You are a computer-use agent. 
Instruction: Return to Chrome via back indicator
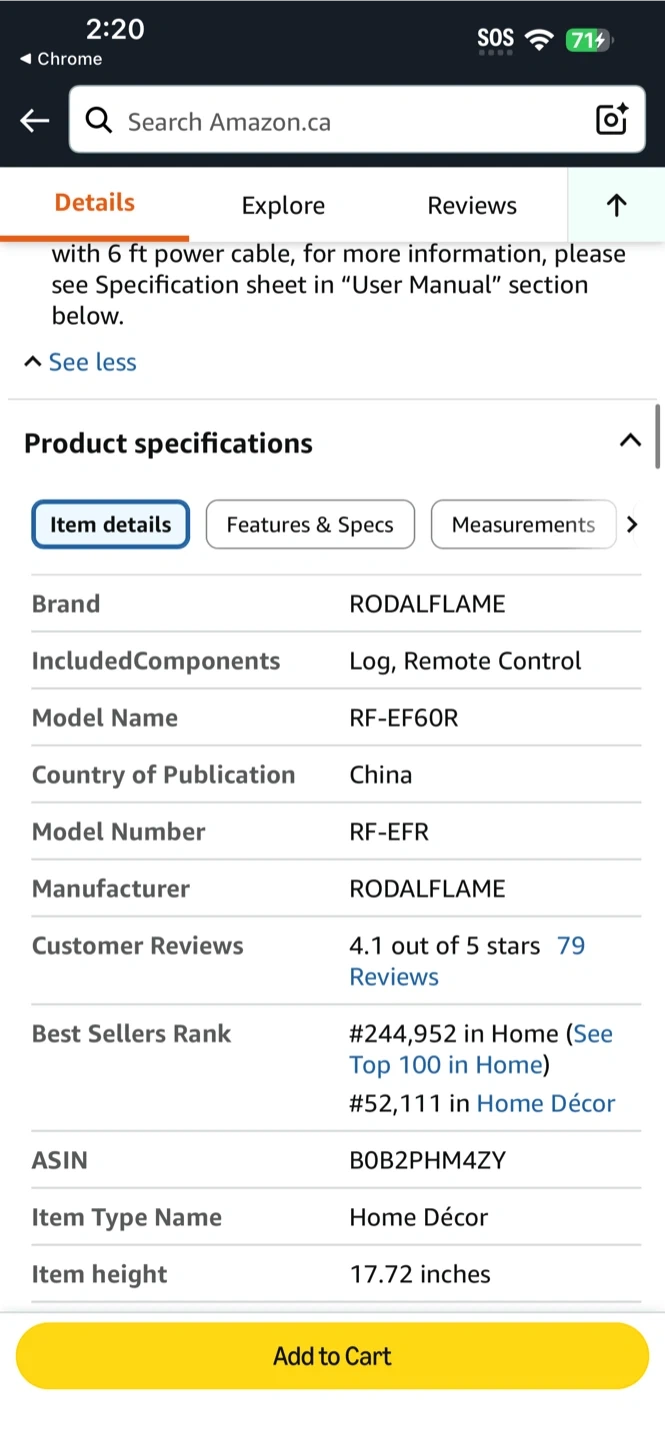point(60,59)
